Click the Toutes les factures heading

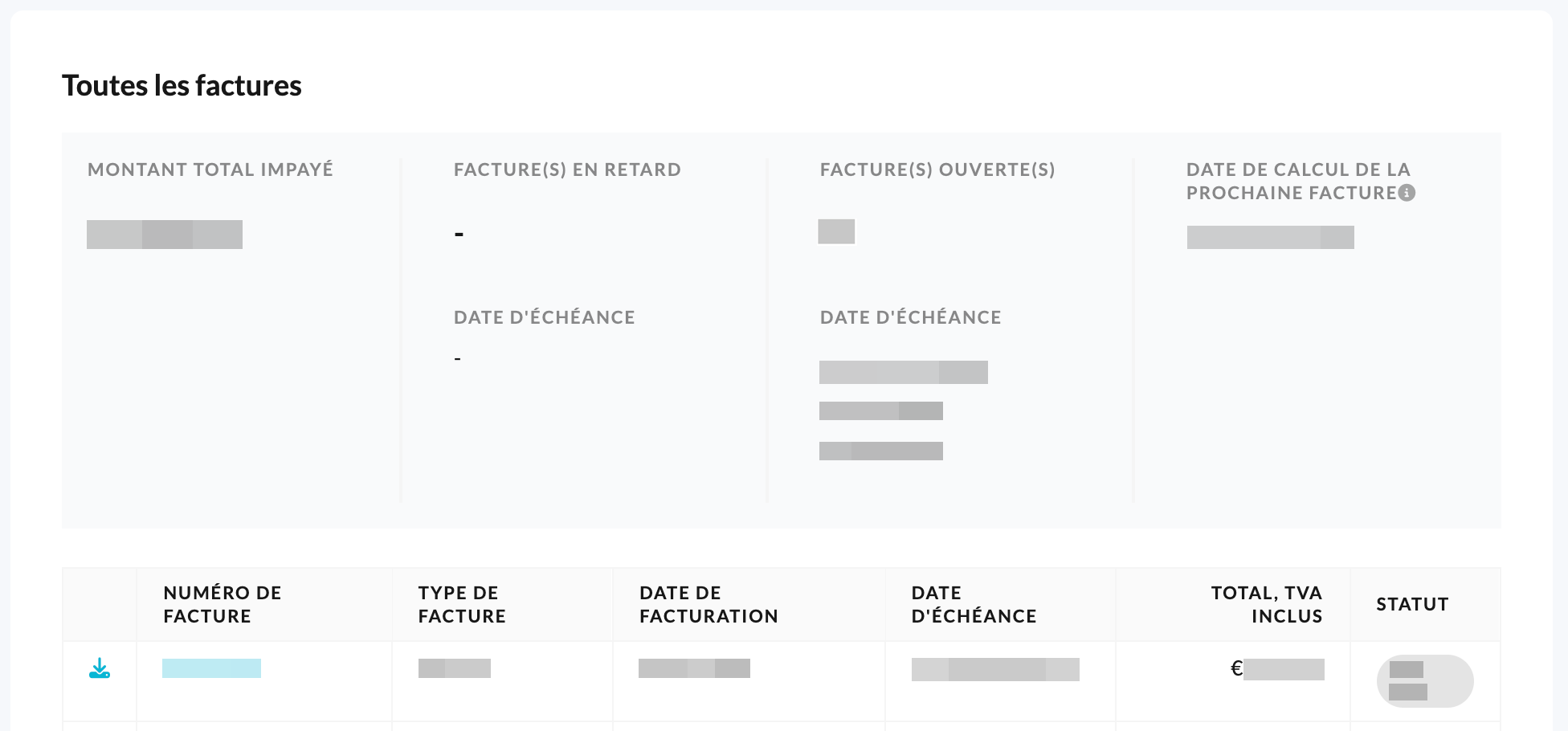point(182,85)
